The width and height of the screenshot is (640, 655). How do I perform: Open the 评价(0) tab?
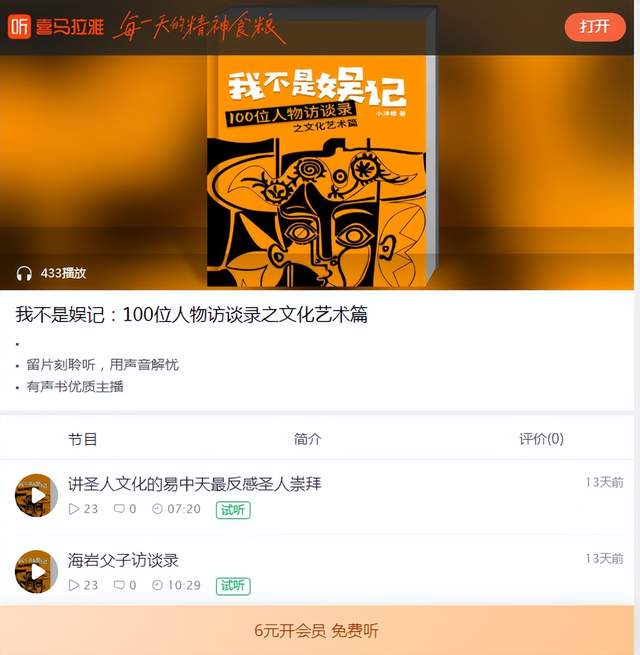(541, 439)
